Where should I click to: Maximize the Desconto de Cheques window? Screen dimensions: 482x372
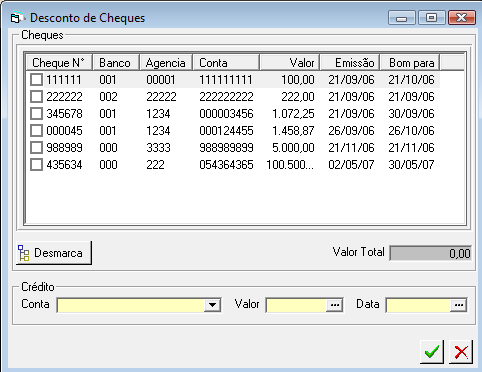(x=431, y=18)
